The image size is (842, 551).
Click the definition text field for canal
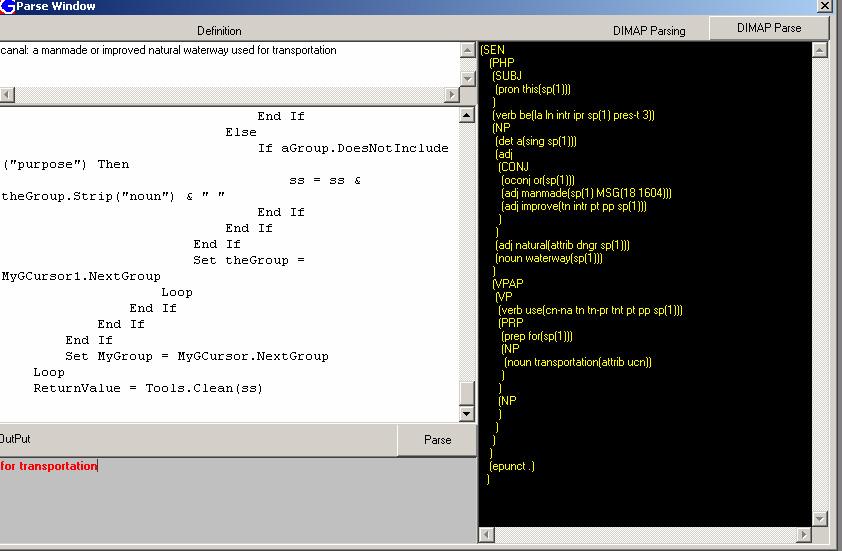click(230, 63)
